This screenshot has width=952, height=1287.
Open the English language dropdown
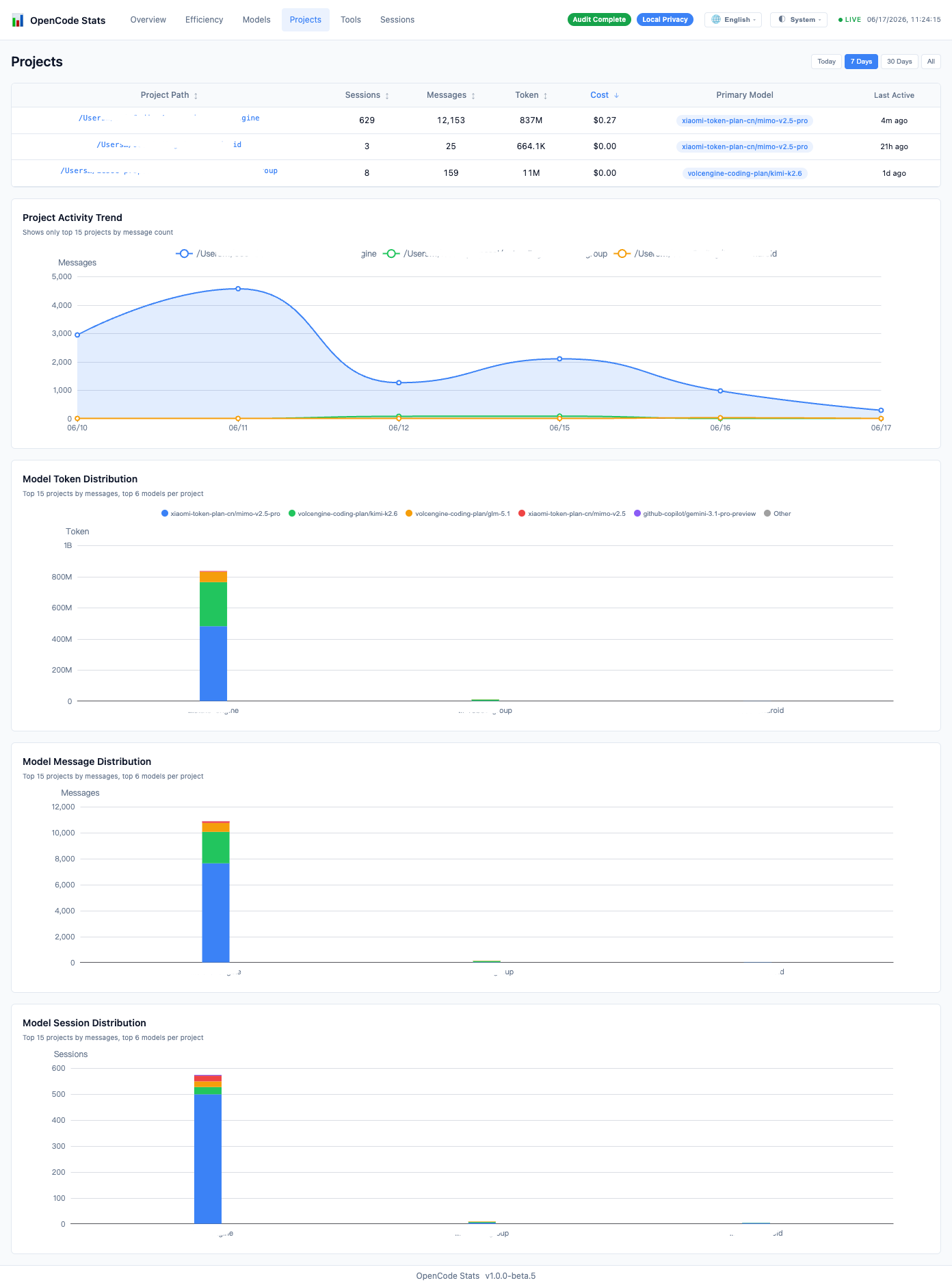(733, 20)
